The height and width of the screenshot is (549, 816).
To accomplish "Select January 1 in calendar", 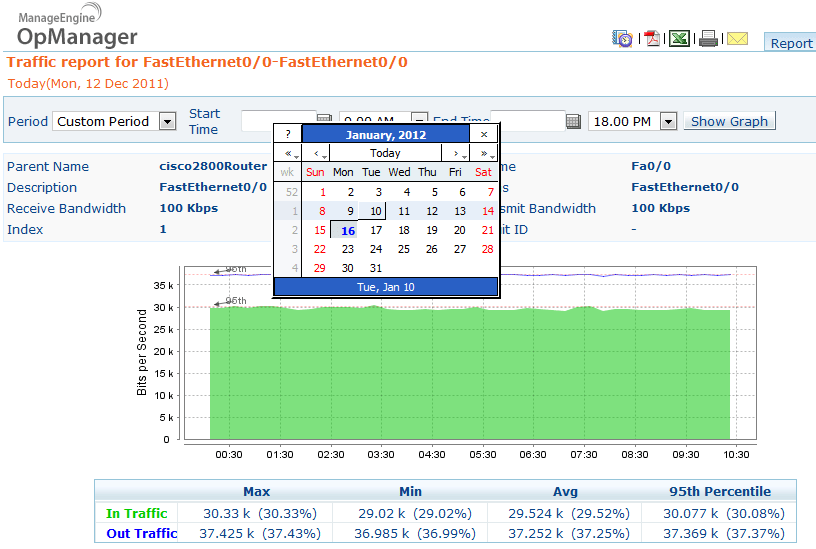I will click(x=316, y=192).
